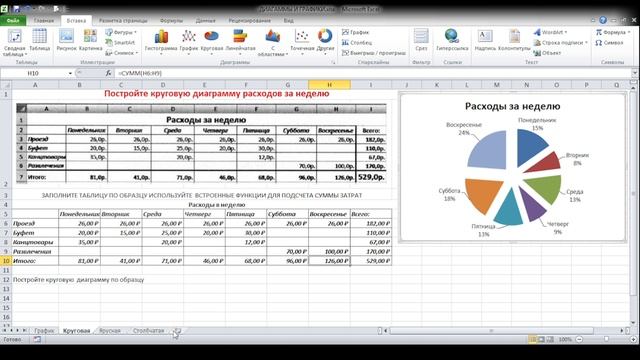Switch to the Главная ribbon tab
Image resolution: width=640 pixels, height=360 pixels.
pos(44,20)
